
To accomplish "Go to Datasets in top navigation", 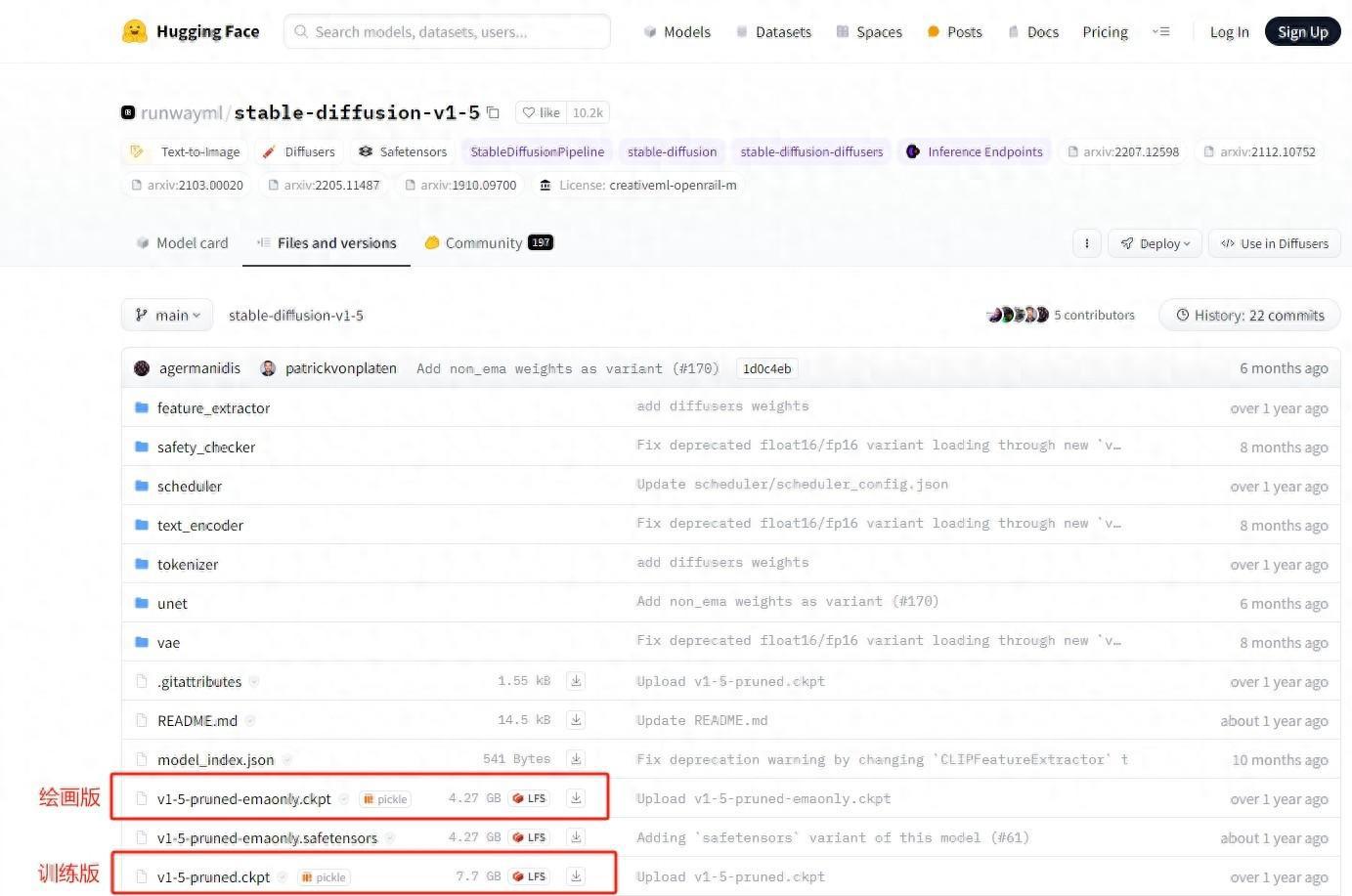I will 773,31.
